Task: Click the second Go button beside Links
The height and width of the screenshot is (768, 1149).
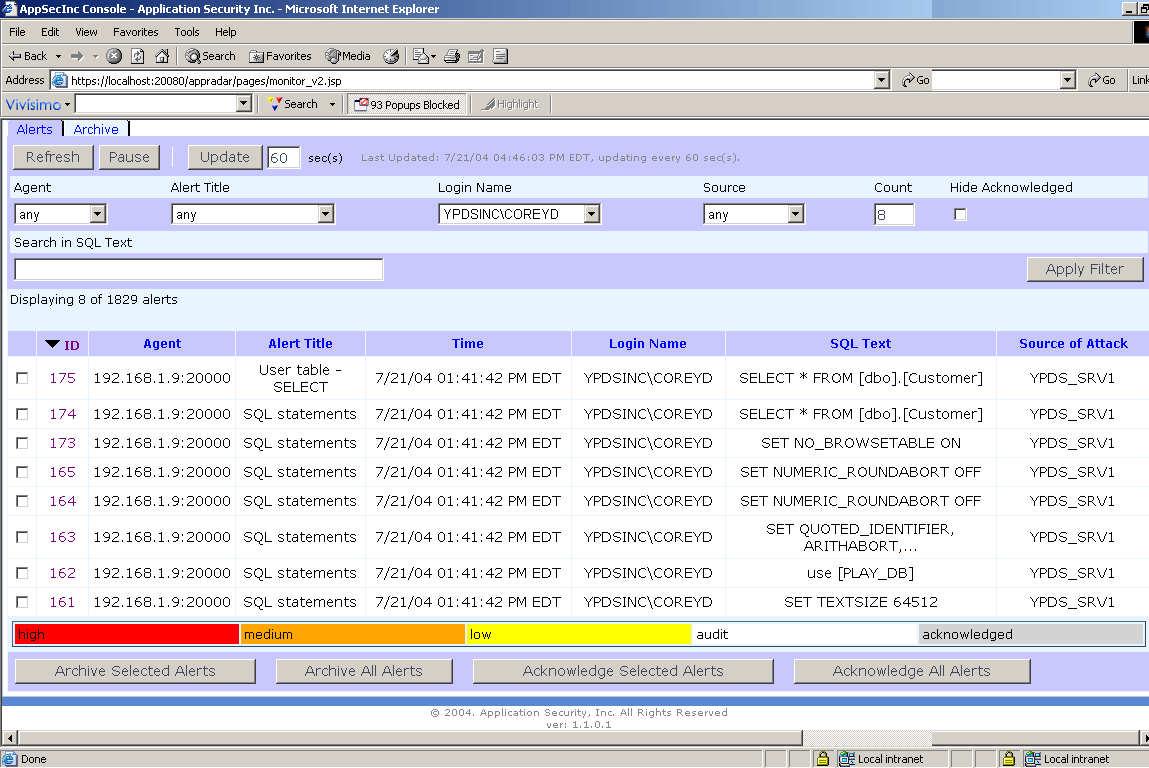Action: point(1101,80)
